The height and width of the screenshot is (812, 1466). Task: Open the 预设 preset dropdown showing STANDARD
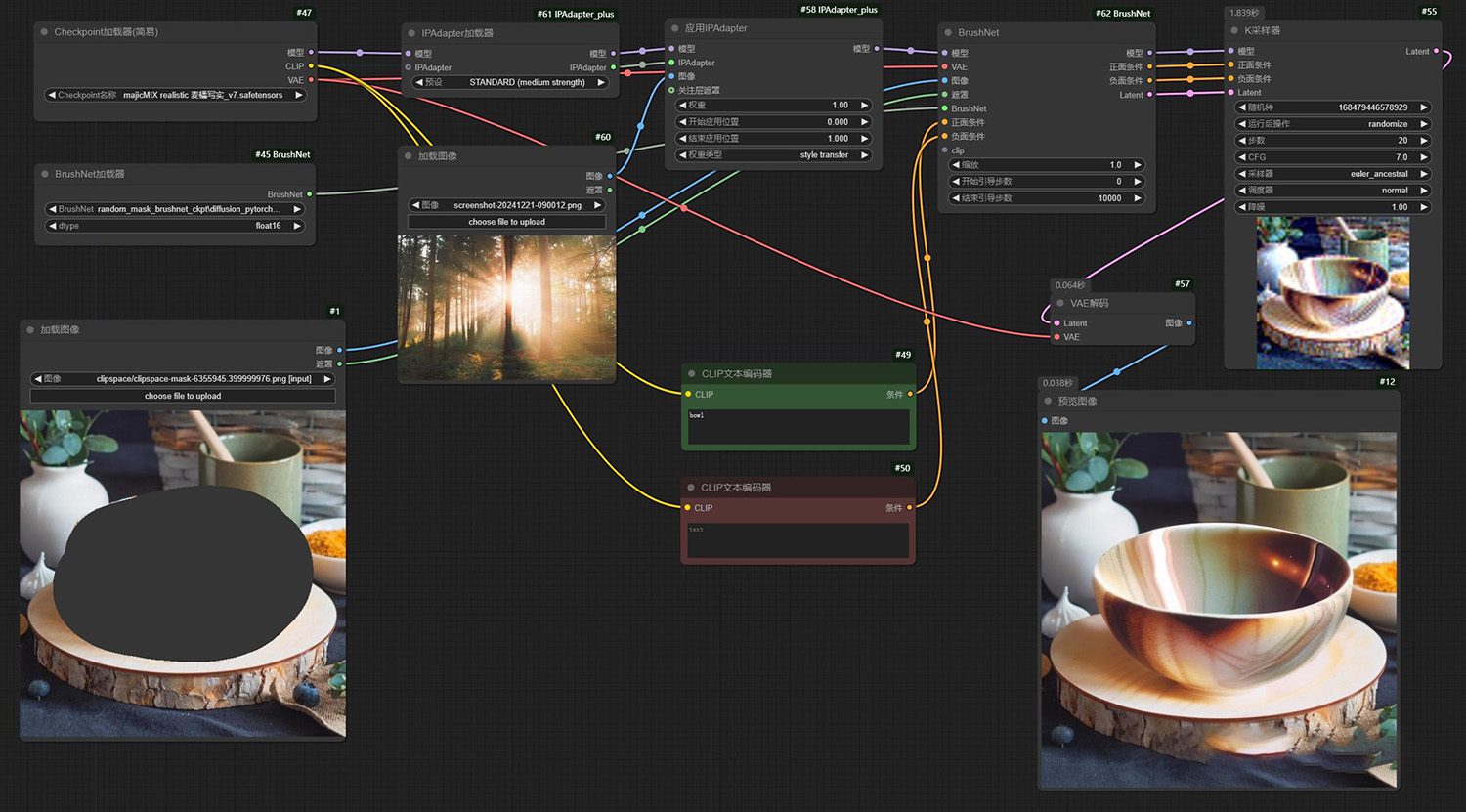pyautogui.click(x=511, y=82)
